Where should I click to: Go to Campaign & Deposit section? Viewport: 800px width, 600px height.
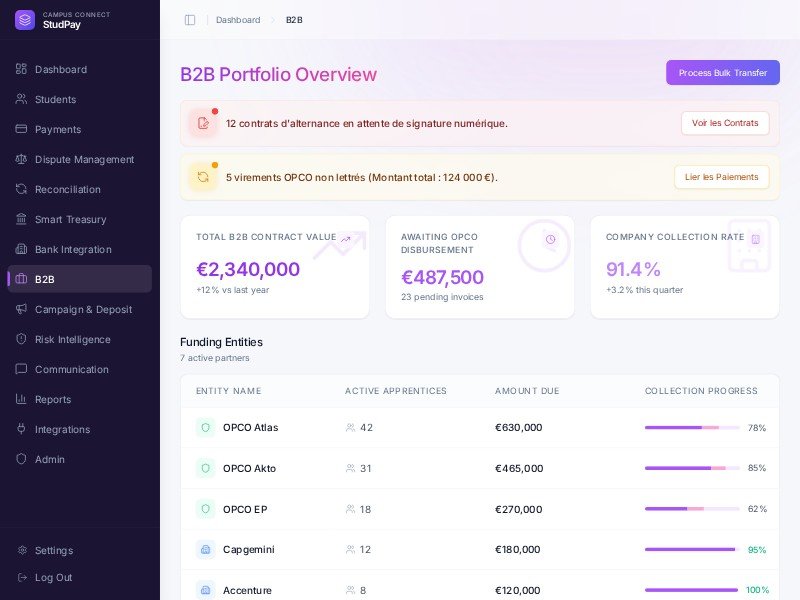click(x=83, y=309)
